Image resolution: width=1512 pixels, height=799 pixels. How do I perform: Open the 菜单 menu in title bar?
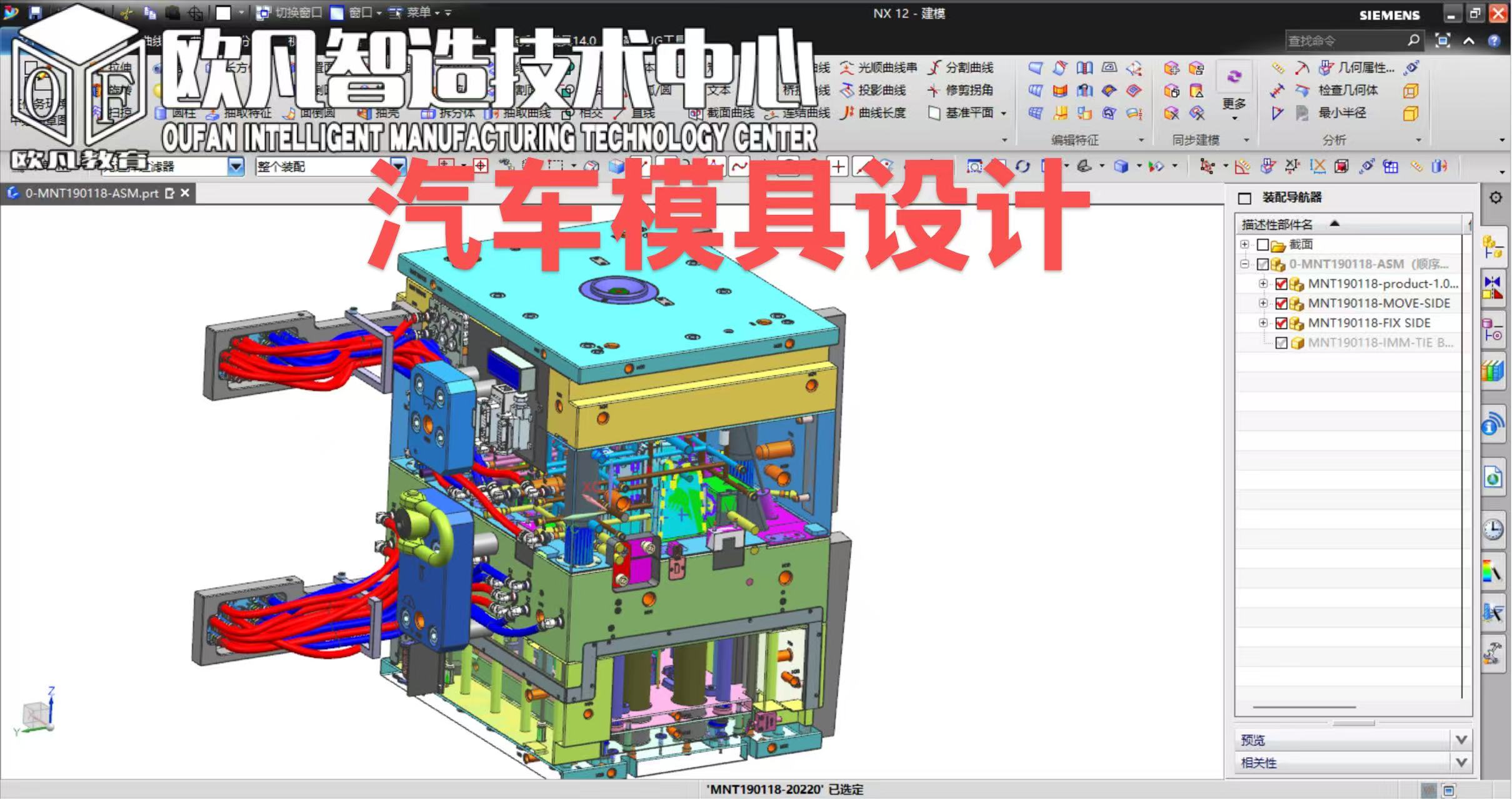[418, 12]
